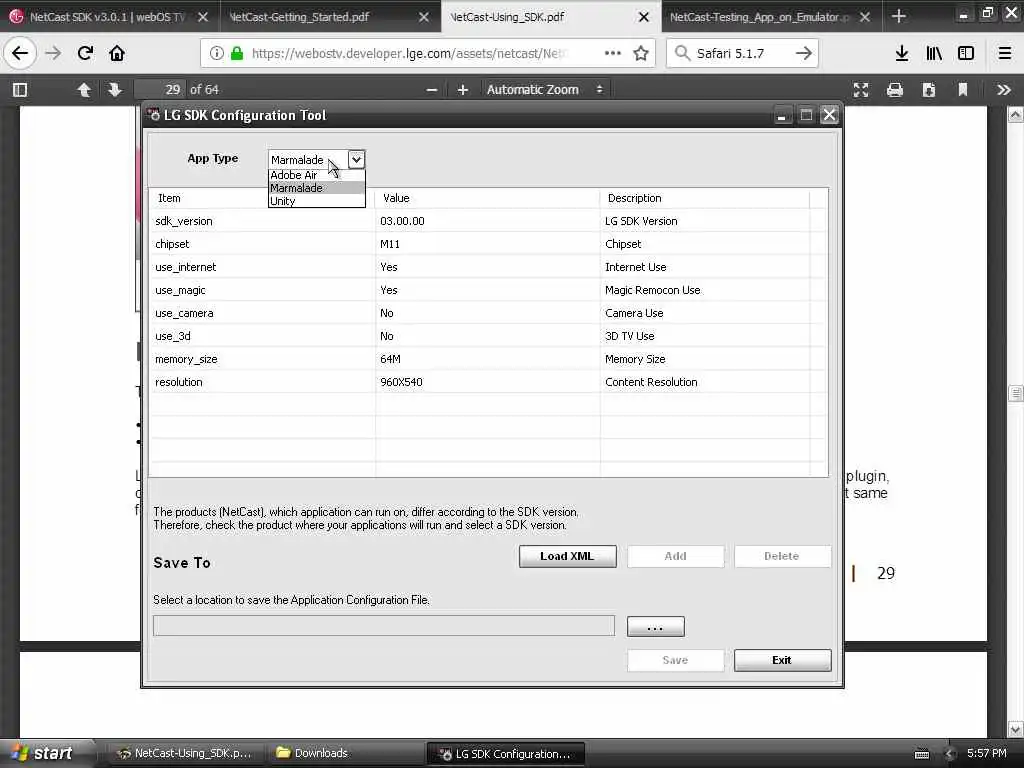The width and height of the screenshot is (1024, 768).
Task: Click the Load XML button
Action: (x=568, y=556)
